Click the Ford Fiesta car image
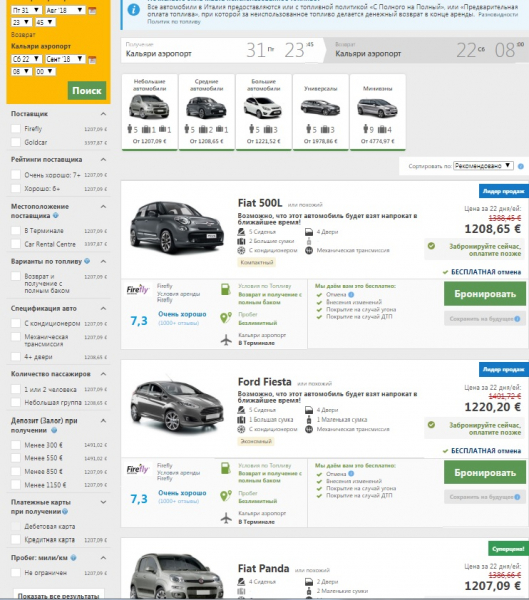This screenshot has width=529, height=600. click(x=177, y=406)
